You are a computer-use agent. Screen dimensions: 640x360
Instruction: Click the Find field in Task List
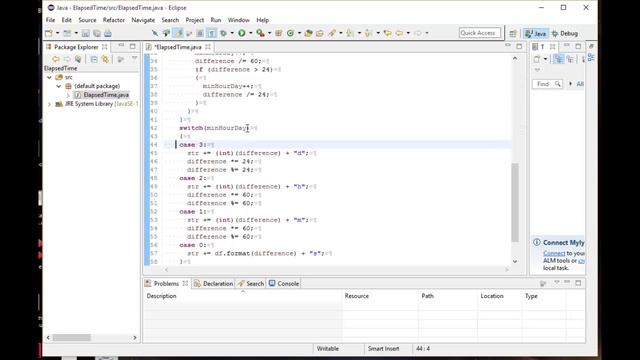pyautogui.click(x=547, y=84)
